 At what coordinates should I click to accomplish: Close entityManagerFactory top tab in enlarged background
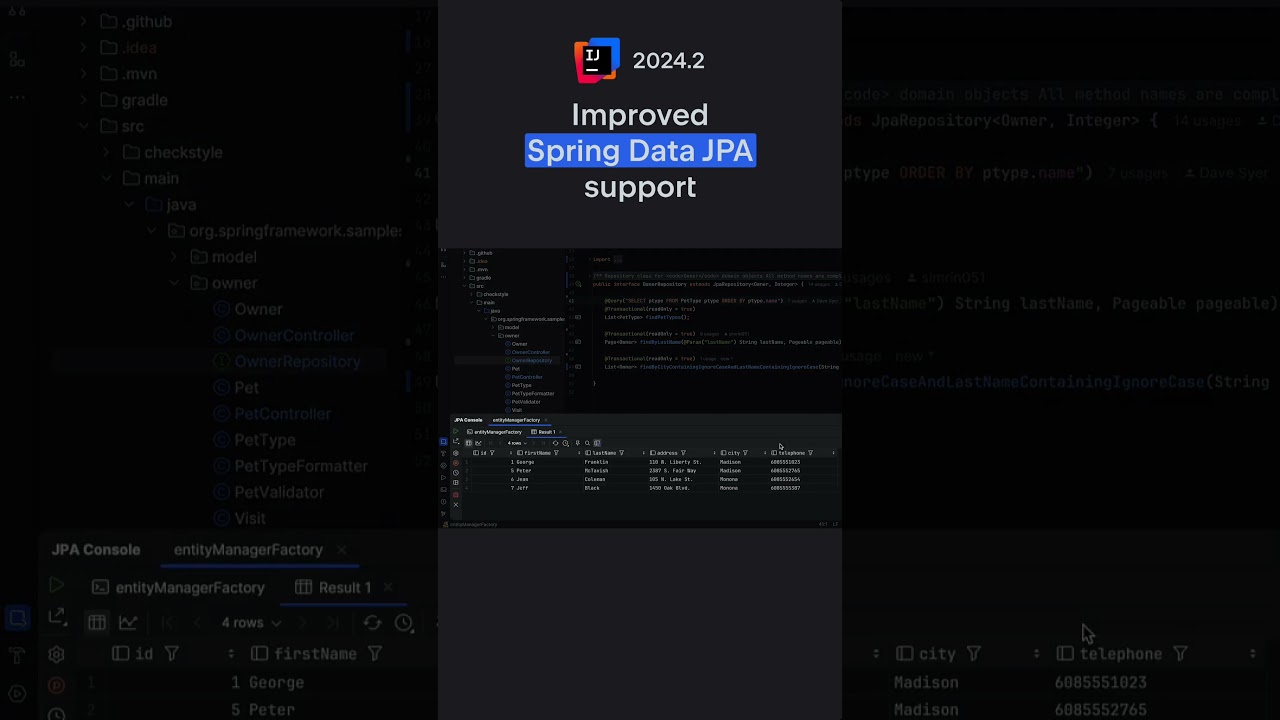(x=341, y=550)
